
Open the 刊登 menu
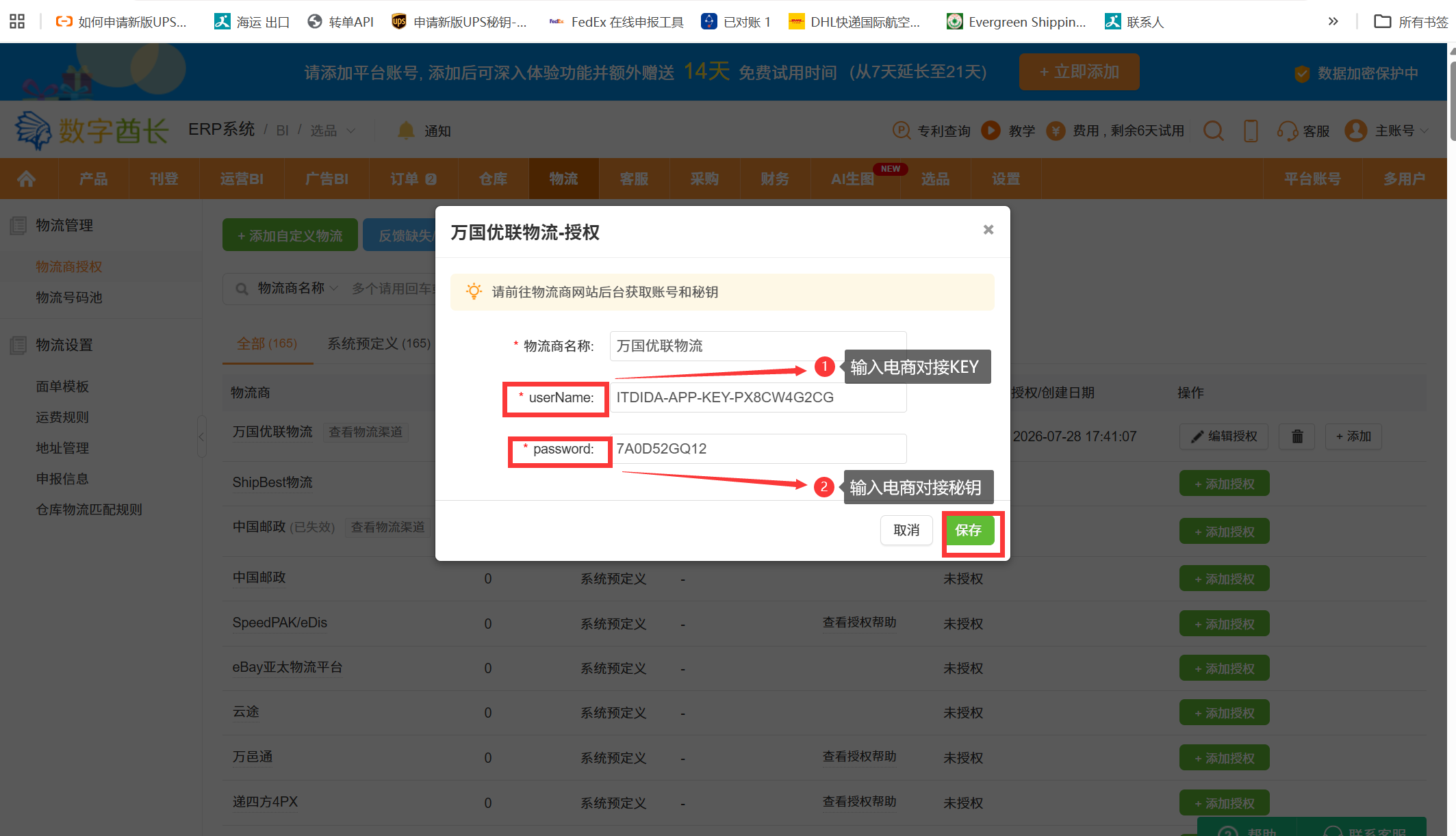pos(164,179)
